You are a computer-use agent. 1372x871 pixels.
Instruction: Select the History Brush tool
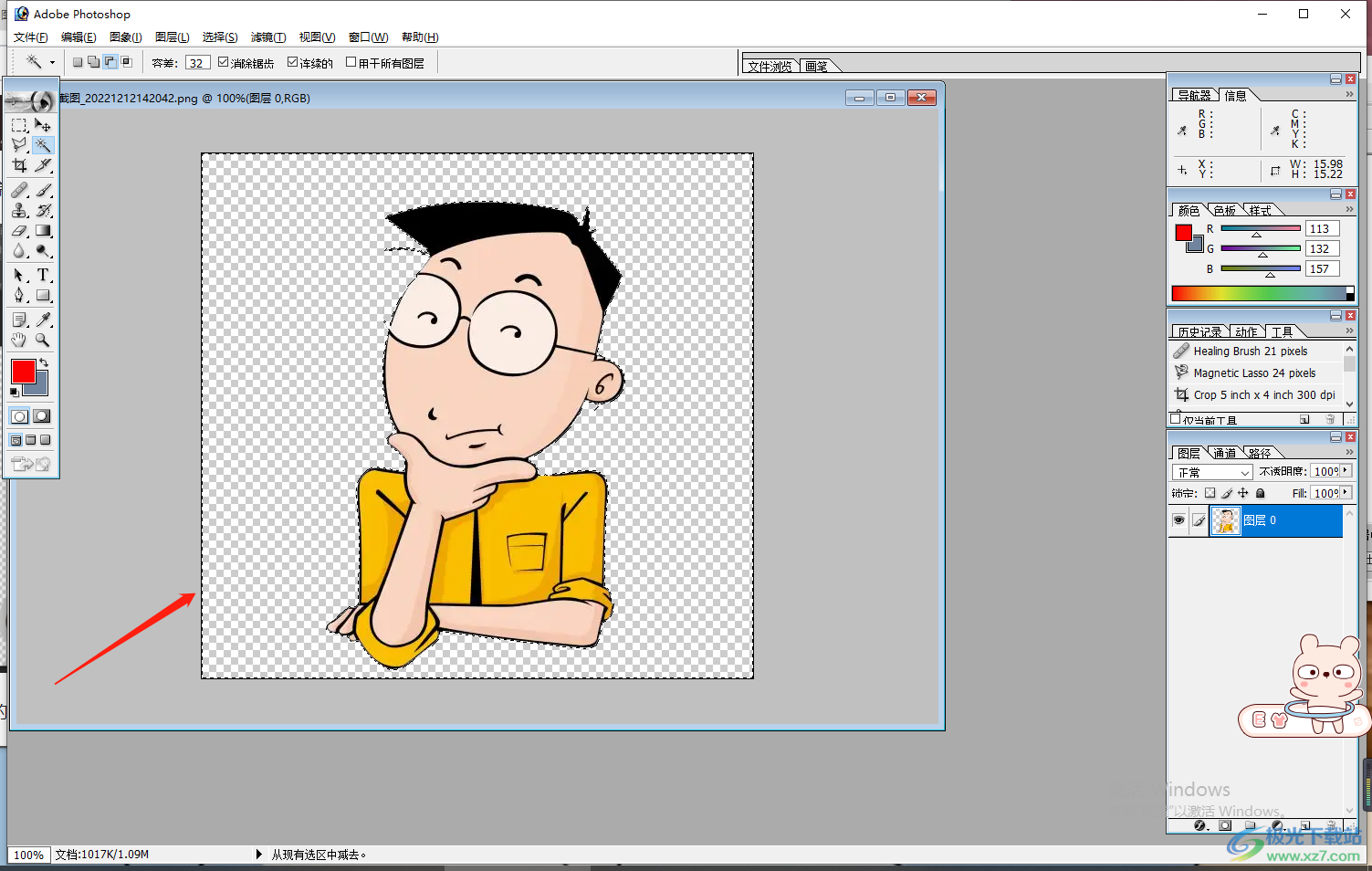43,210
